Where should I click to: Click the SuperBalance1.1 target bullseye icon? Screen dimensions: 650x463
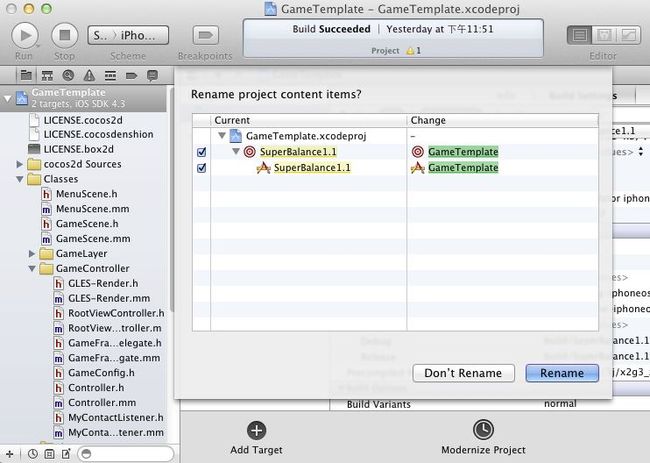250,152
